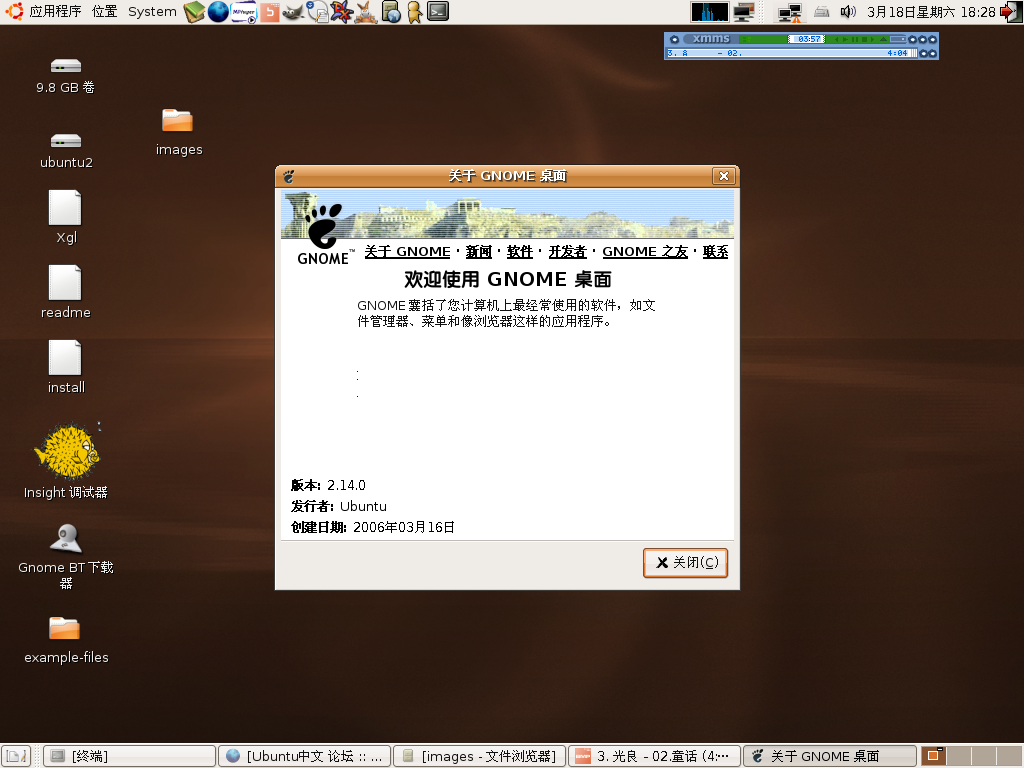Click the xmms eject button
The width and height of the screenshot is (1024, 768).
tap(884, 39)
